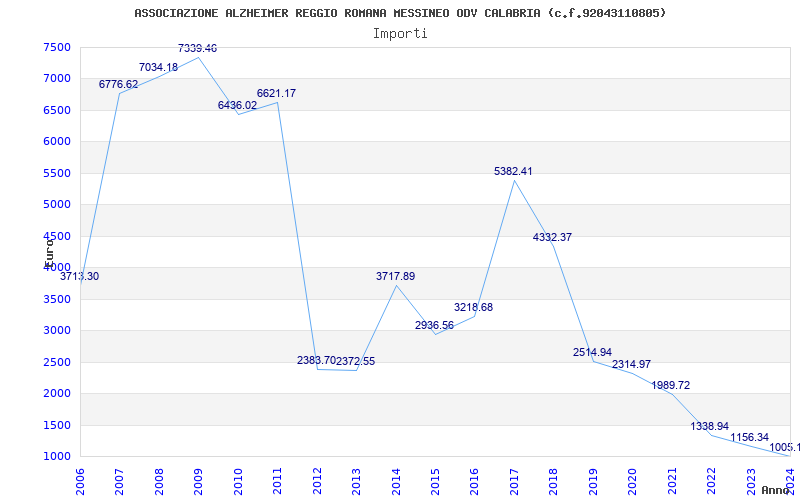Click y-axis tick 6500

[57, 110]
